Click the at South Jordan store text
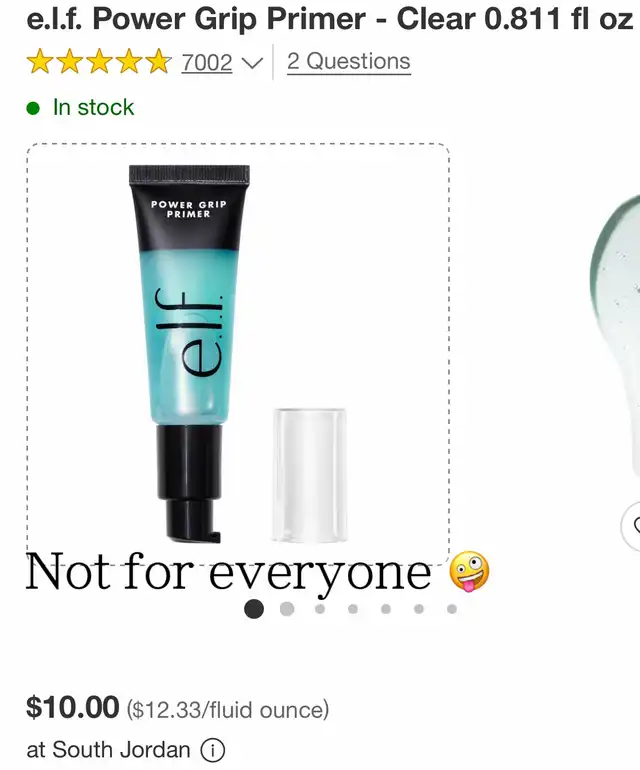Viewport: 640px width, 770px height. click(x=108, y=750)
